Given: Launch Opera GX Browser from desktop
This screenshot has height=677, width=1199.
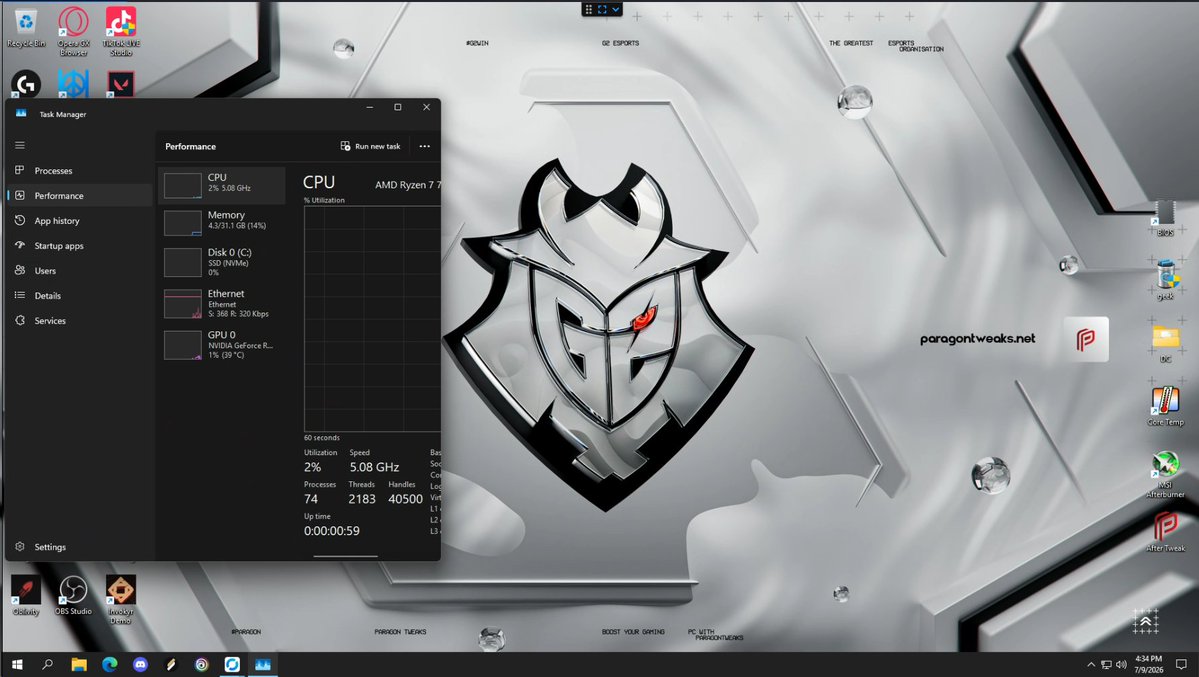Looking at the screenshot, I should click(73, 31).
